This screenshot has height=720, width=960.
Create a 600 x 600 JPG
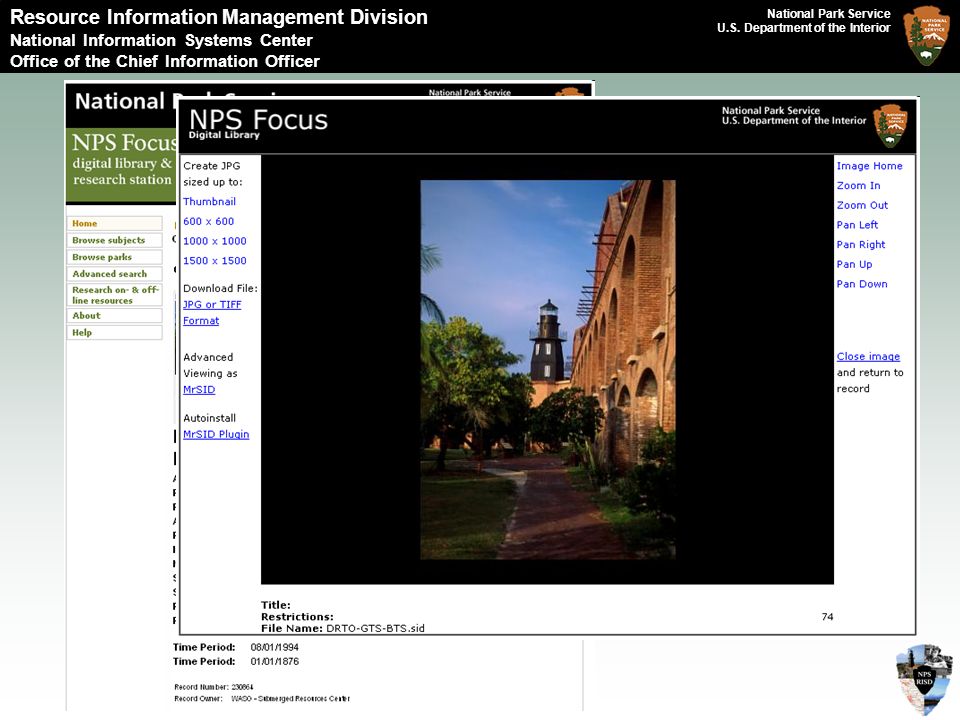[208, 221]
